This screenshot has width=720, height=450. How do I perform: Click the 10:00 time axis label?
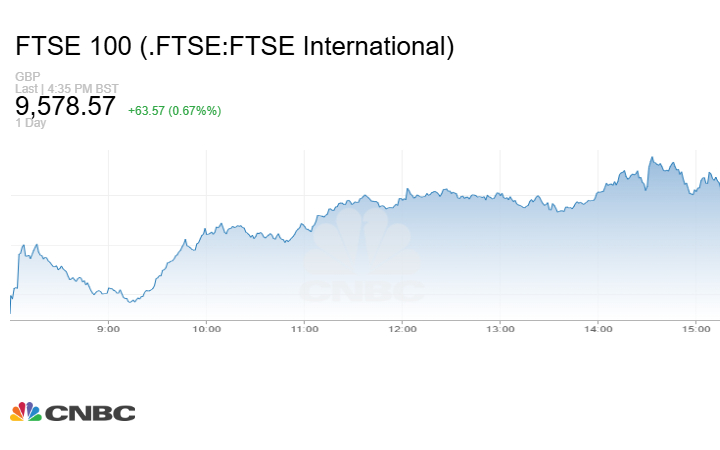coord(206,328)
